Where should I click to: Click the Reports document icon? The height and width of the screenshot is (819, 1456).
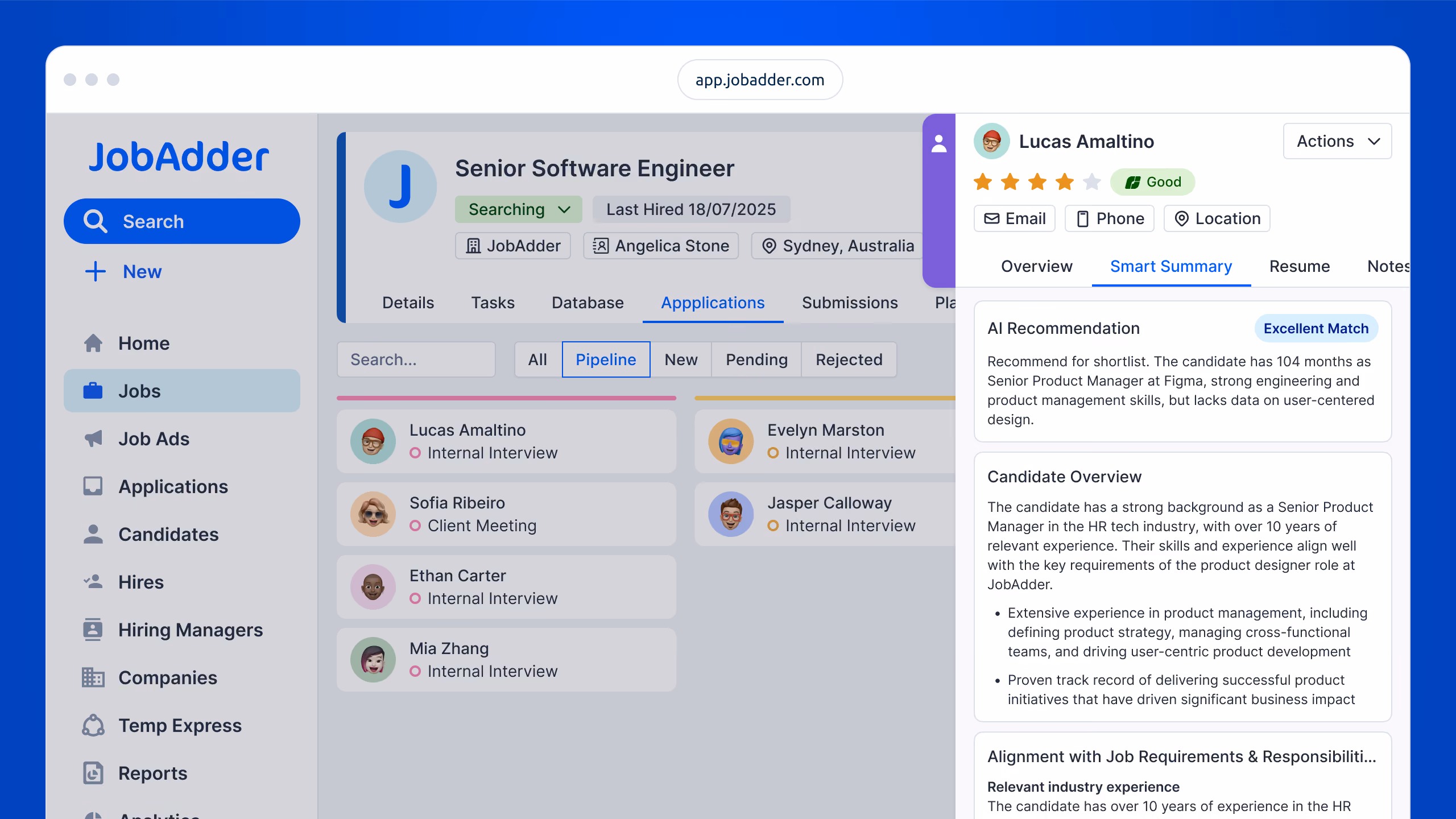coord(93,773)
